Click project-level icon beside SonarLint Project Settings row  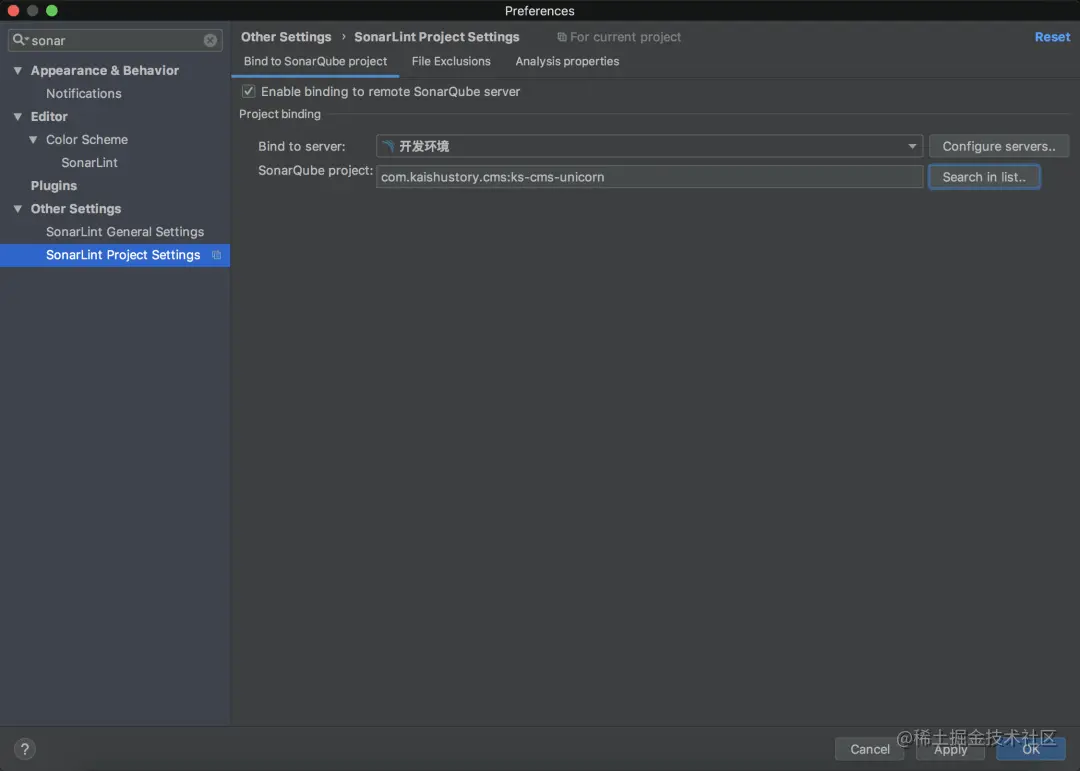pyautogui.click(x=216, y=255)
